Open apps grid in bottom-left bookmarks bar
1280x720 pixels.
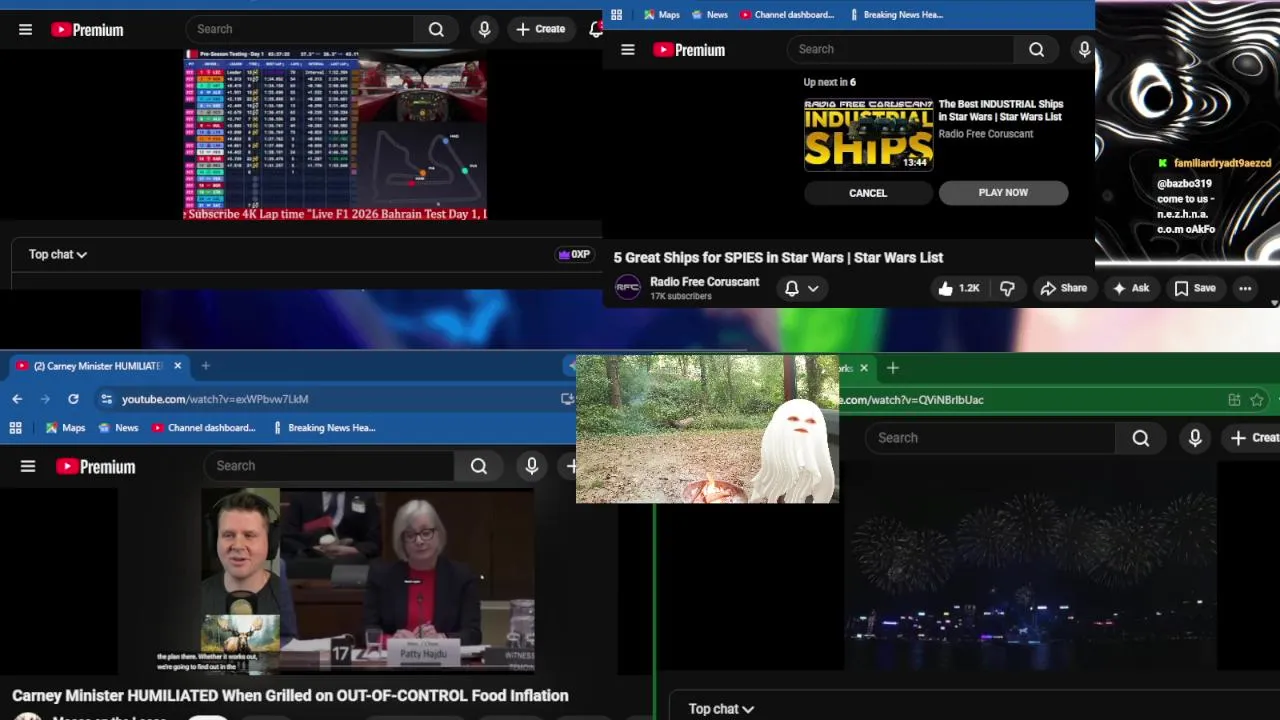pyautogui.click(x=15, y=428)
